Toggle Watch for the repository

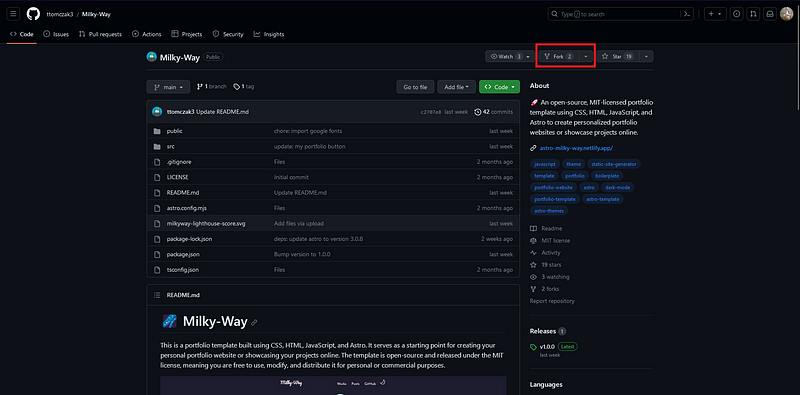point(511,57)
